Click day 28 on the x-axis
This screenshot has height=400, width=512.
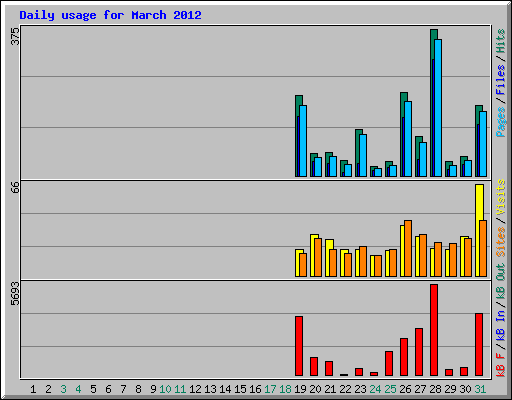(x=435, y=389)
